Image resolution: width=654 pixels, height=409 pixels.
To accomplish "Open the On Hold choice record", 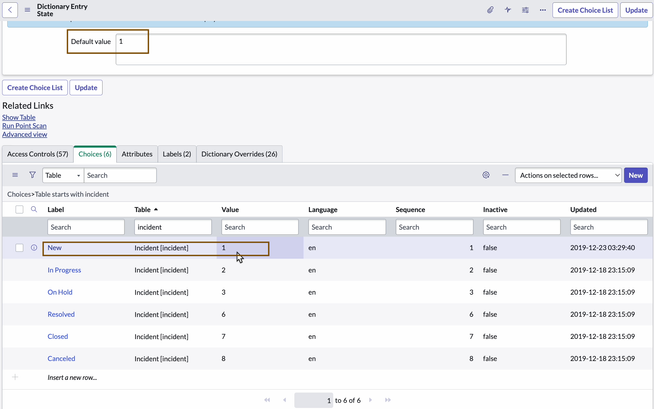I will 60,292.
